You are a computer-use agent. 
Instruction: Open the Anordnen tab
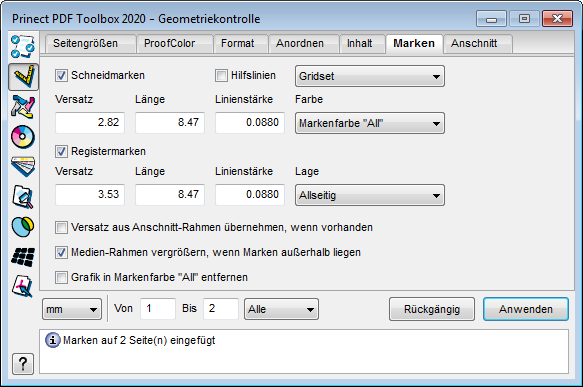point(304,44)
